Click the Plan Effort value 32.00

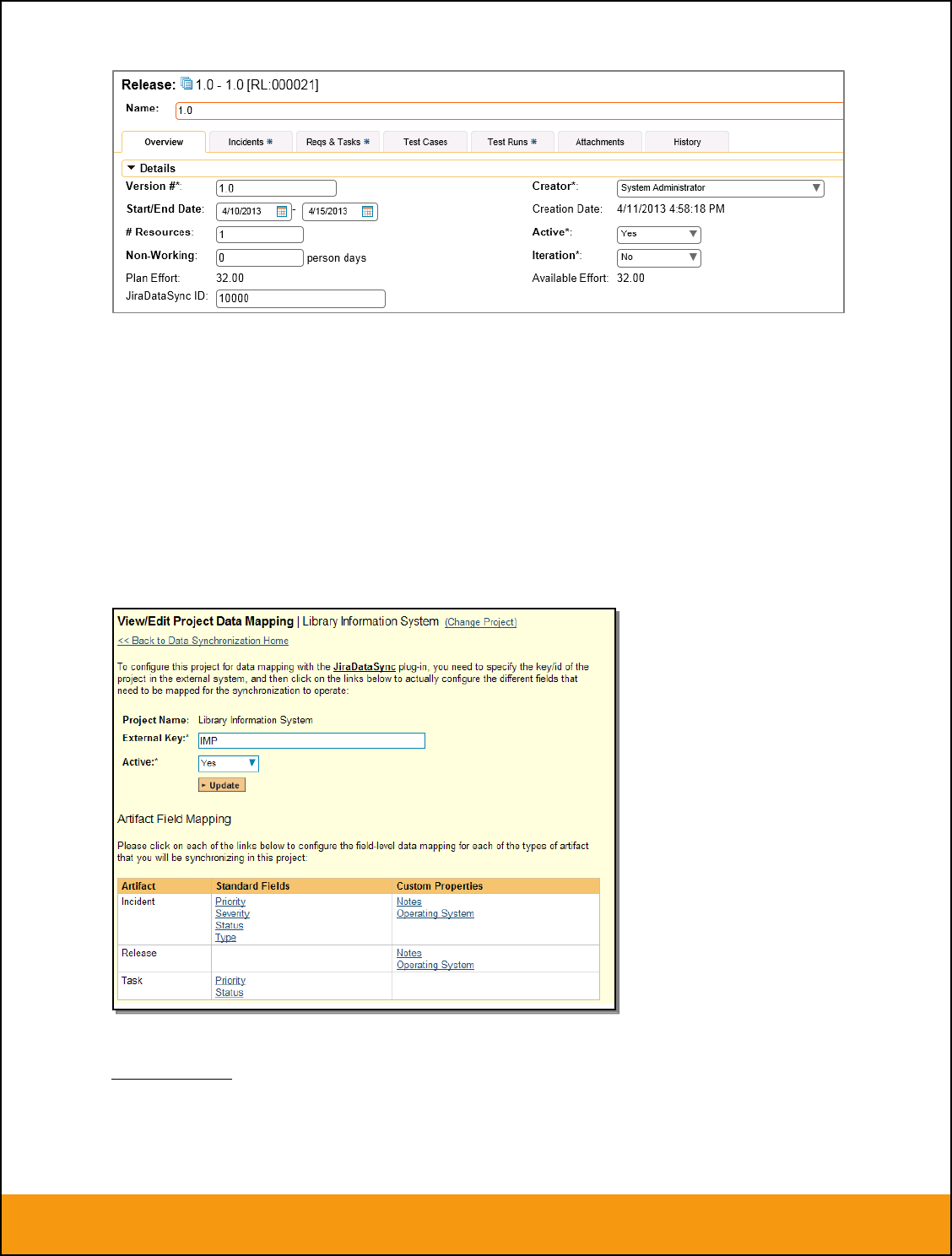(230, 278)
